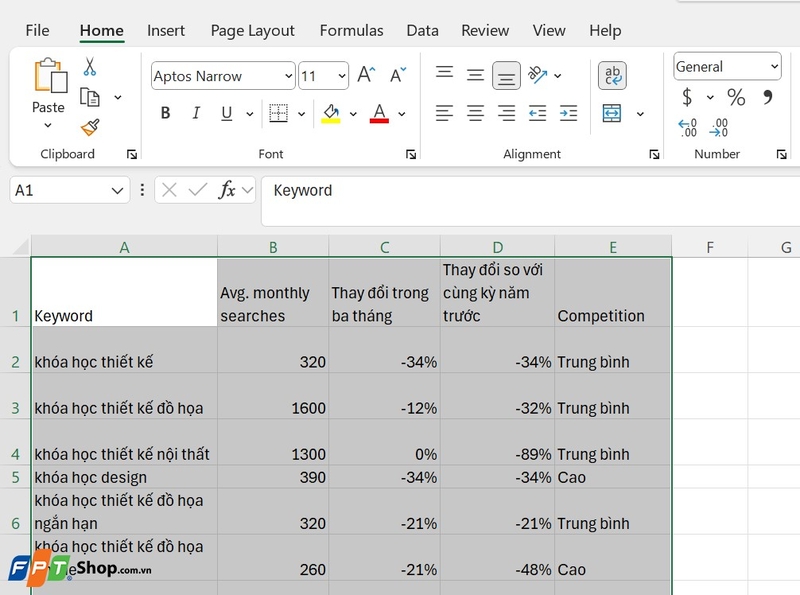Cut selection with the scissors icon

pyautogui.click(x=90, y=67)
